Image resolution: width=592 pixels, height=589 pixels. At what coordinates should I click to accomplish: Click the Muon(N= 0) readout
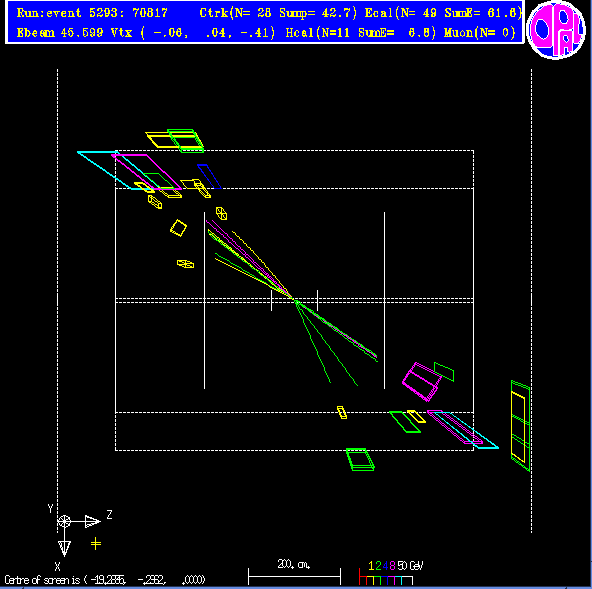point(479,32)
